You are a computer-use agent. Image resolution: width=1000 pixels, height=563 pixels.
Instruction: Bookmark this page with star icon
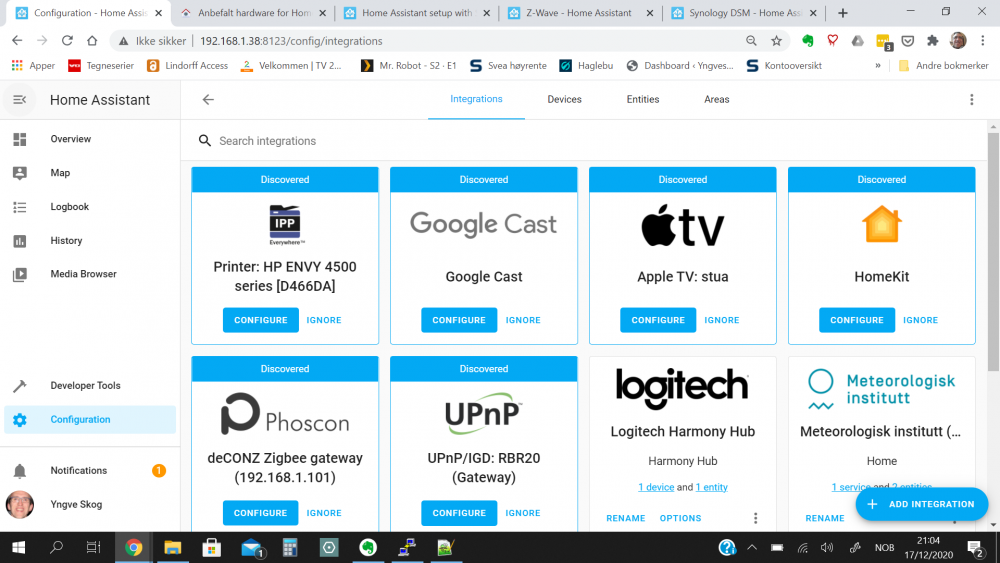point(776,41)
